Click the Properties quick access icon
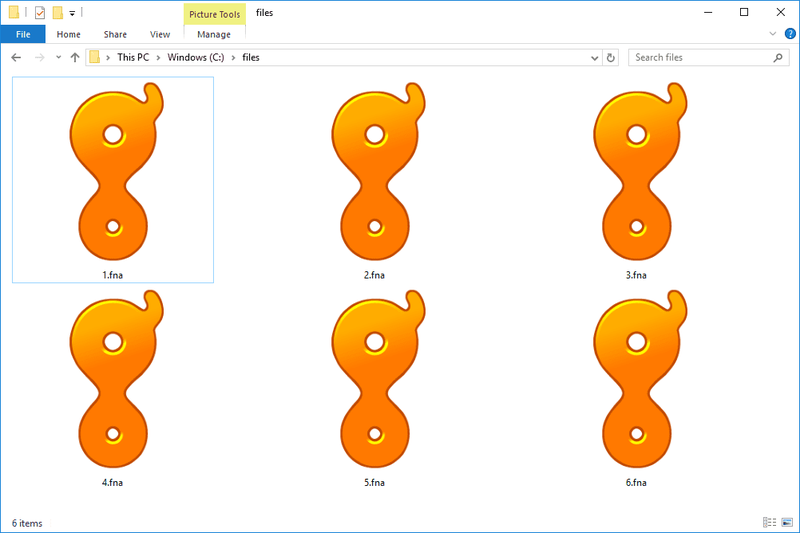Screen dimensions: 800x533 coord(40,13)
